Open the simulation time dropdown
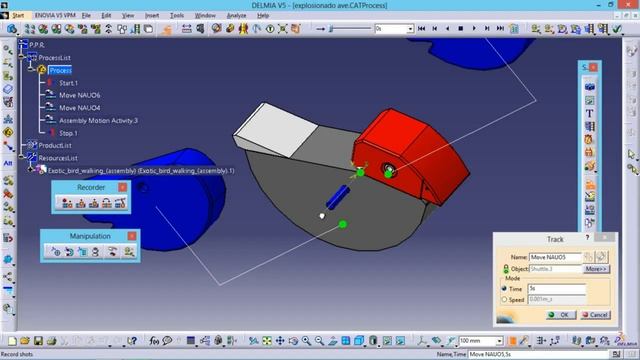The height and width of the screenshot is (360, 640). pos(410,29)
